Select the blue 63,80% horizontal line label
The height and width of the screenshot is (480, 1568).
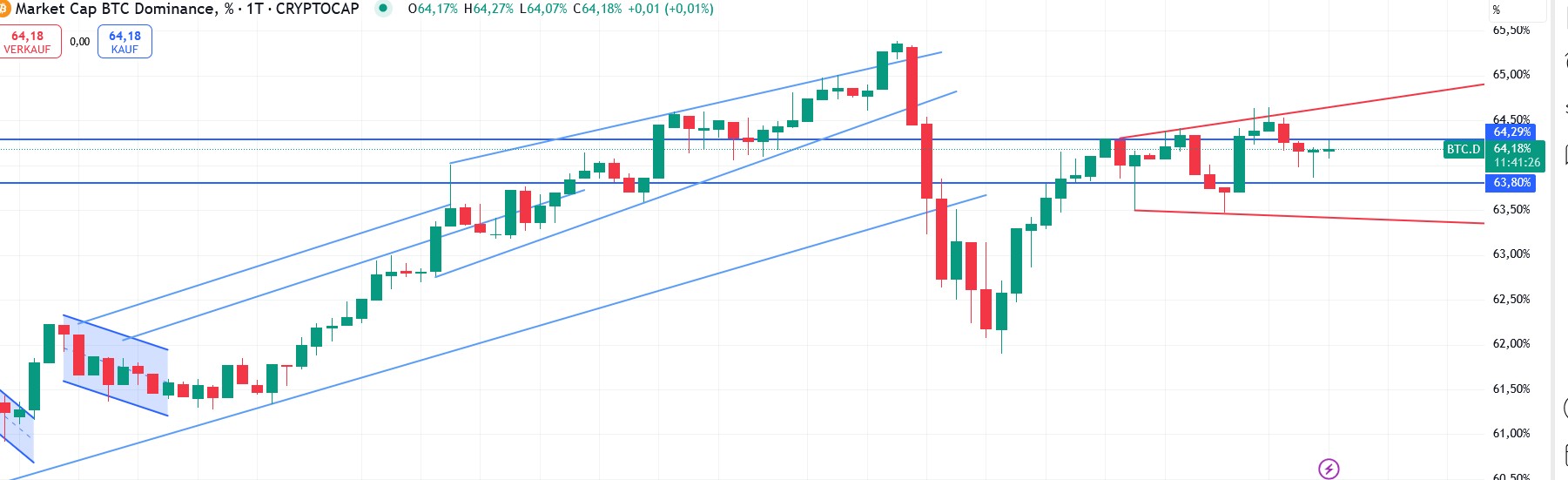click(x=1511, y=183)
